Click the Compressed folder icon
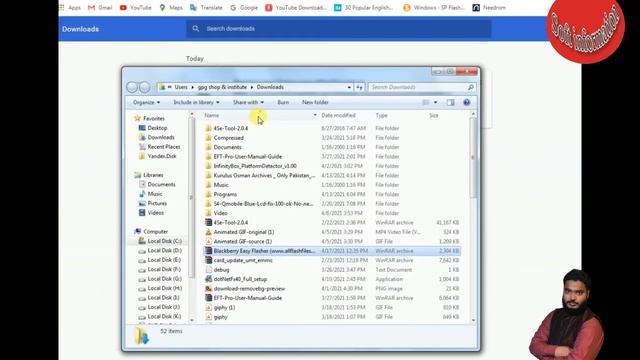Screen dimensions: 640x360 point(209,138)
